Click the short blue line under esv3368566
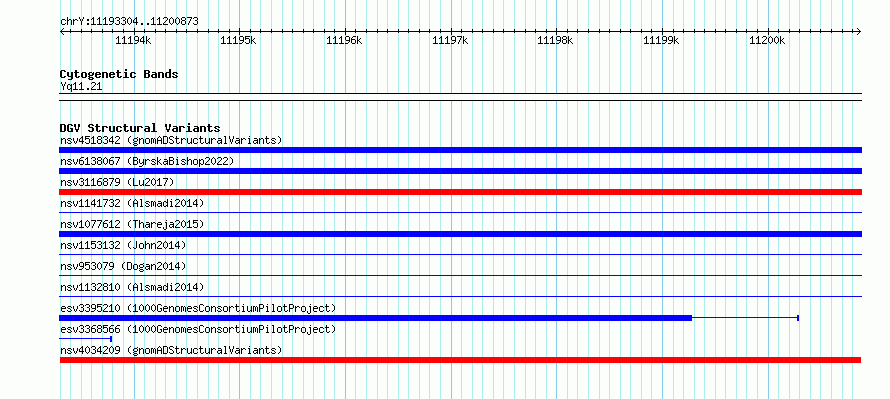 [85, 339]
